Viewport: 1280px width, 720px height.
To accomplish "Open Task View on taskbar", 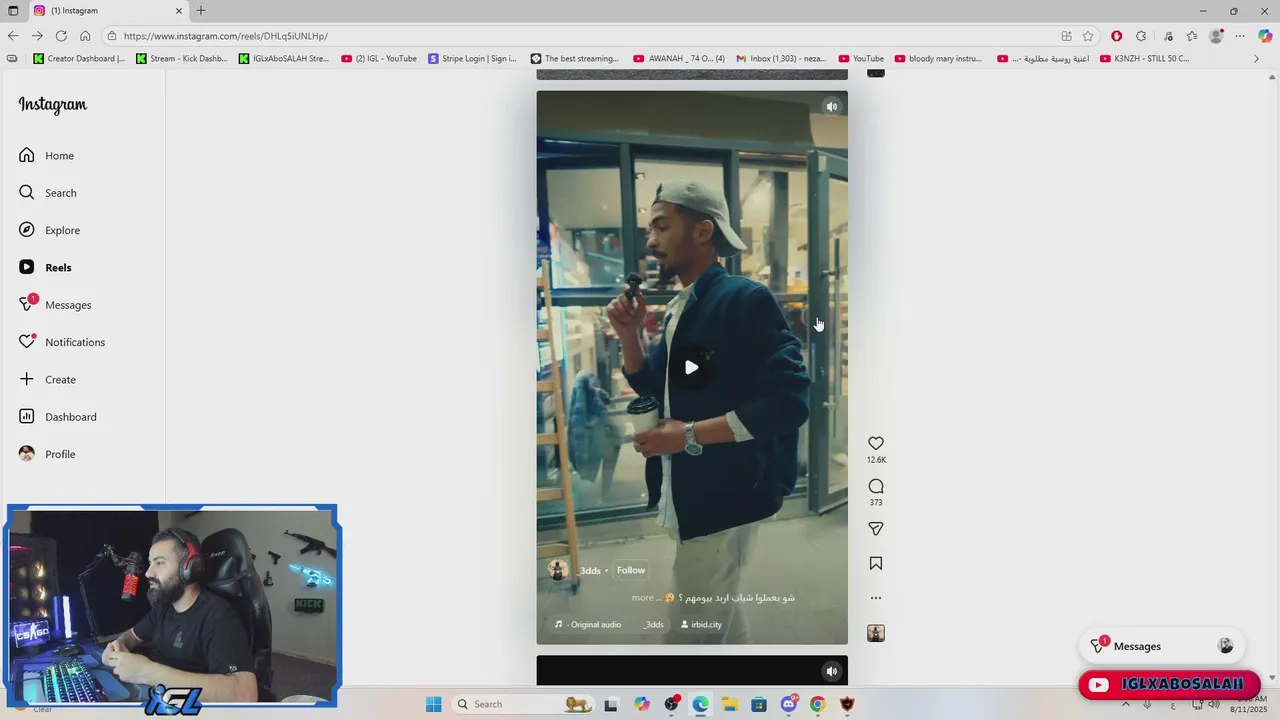I will [x=611, y=704].
